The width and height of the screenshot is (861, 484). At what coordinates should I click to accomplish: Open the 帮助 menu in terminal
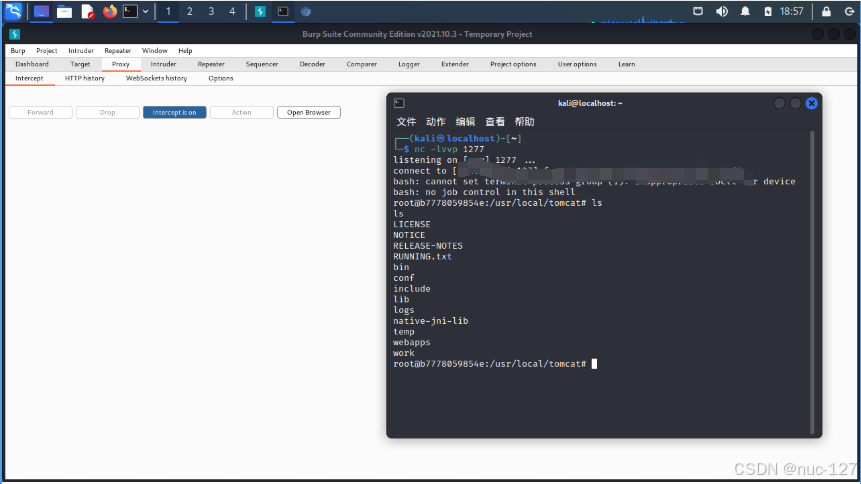(x=524, y=122)
